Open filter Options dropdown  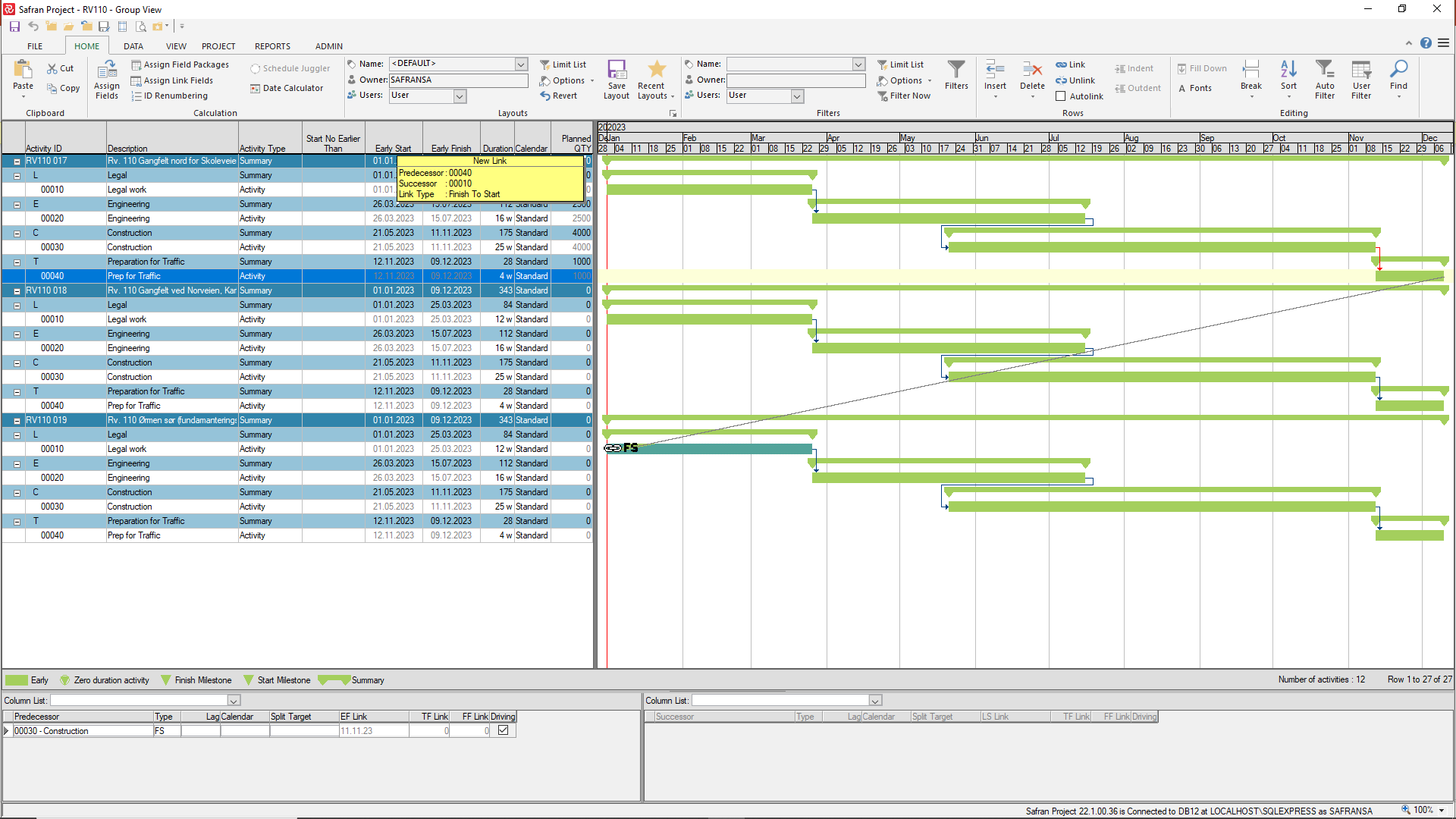point(905,80)
